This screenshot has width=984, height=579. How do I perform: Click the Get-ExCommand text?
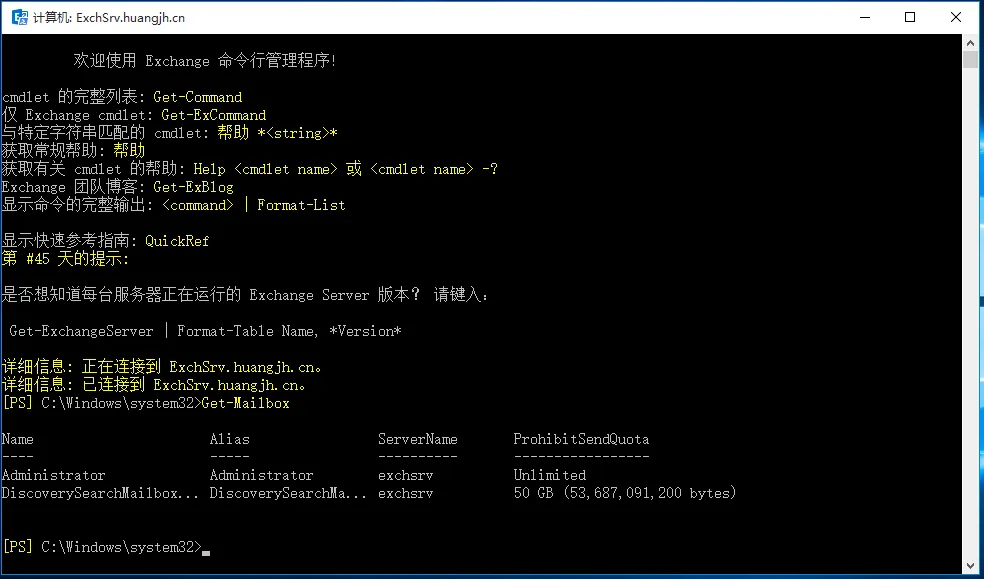click(213, 115)
